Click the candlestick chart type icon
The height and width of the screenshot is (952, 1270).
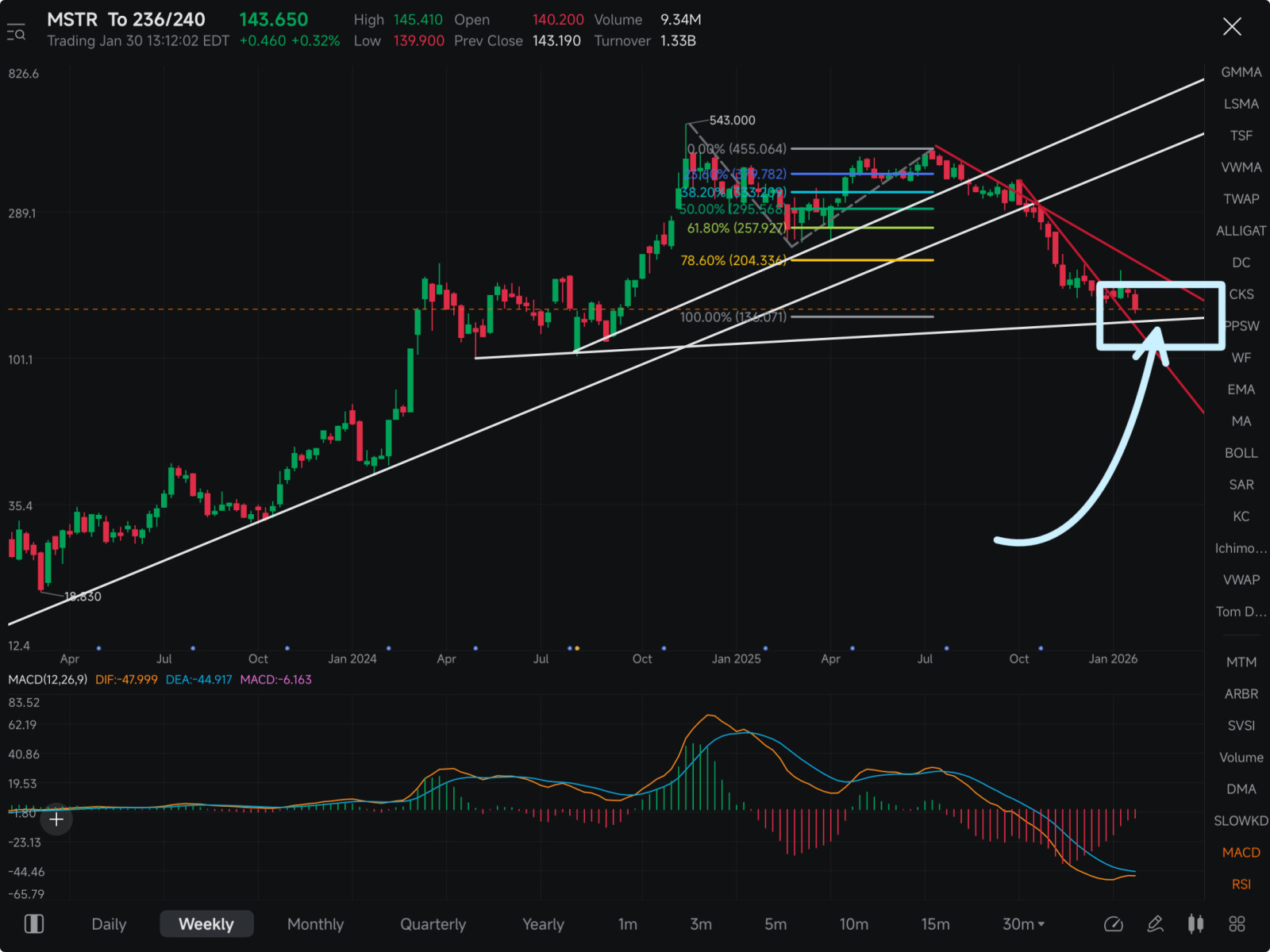[x=1195, y=923]
